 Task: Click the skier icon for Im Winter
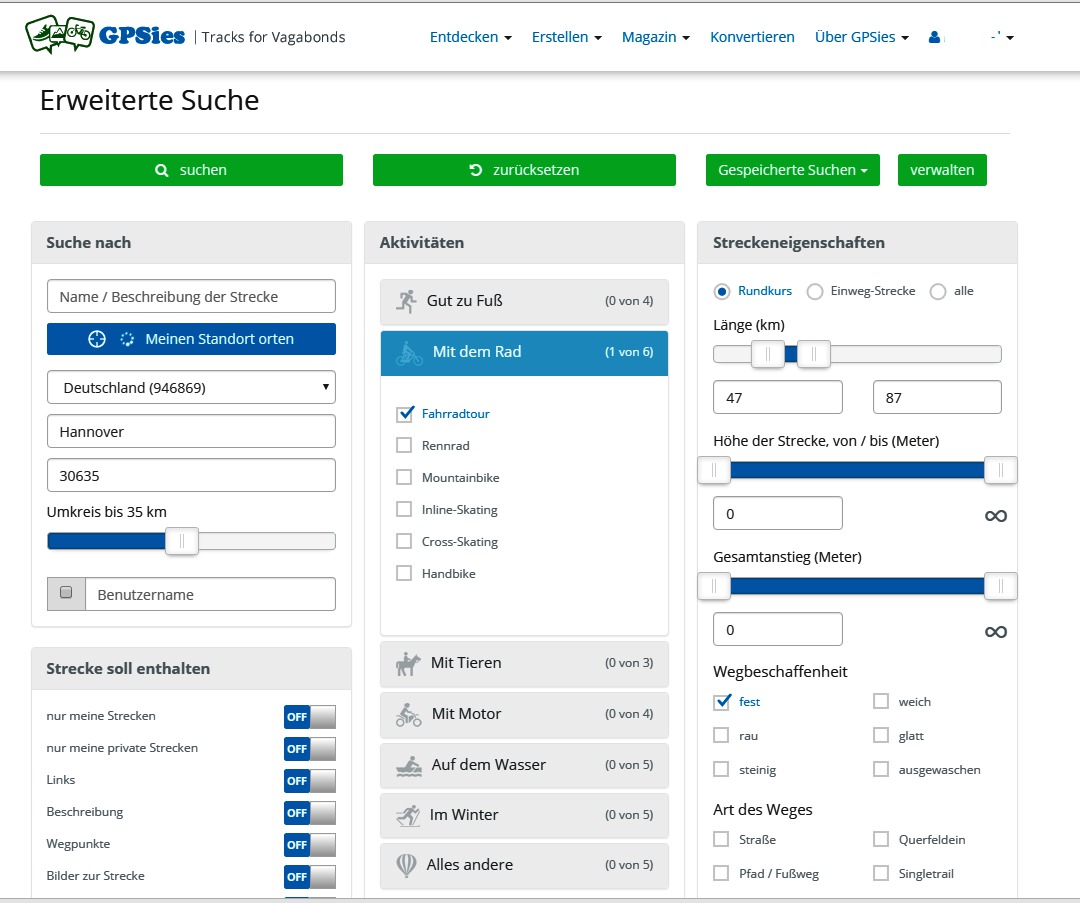pyautogui.click(x=407, y=815)
